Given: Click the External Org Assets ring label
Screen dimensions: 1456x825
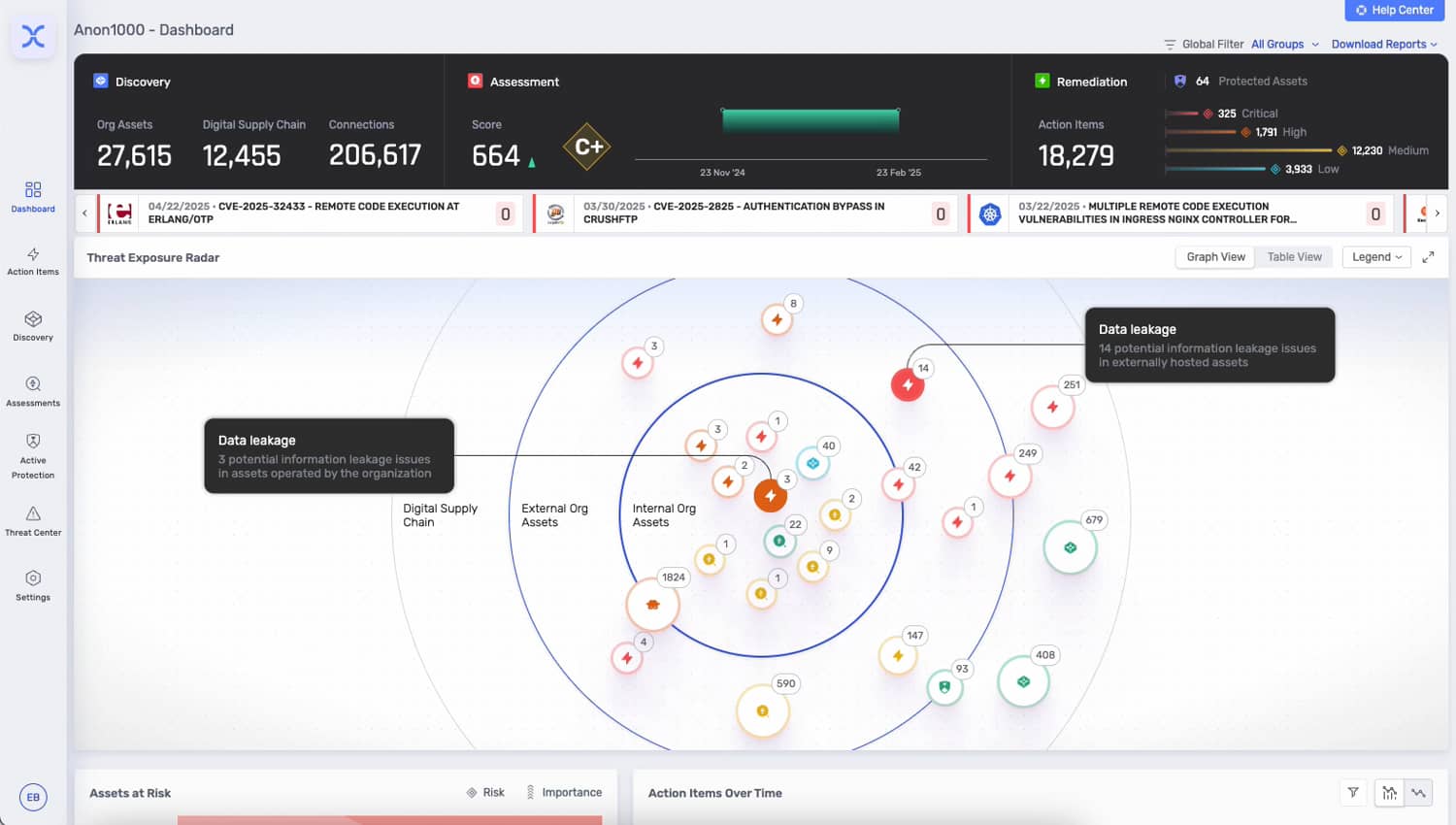Looking at the screenshot, I should pyautogui.click(x=554, y=515).
